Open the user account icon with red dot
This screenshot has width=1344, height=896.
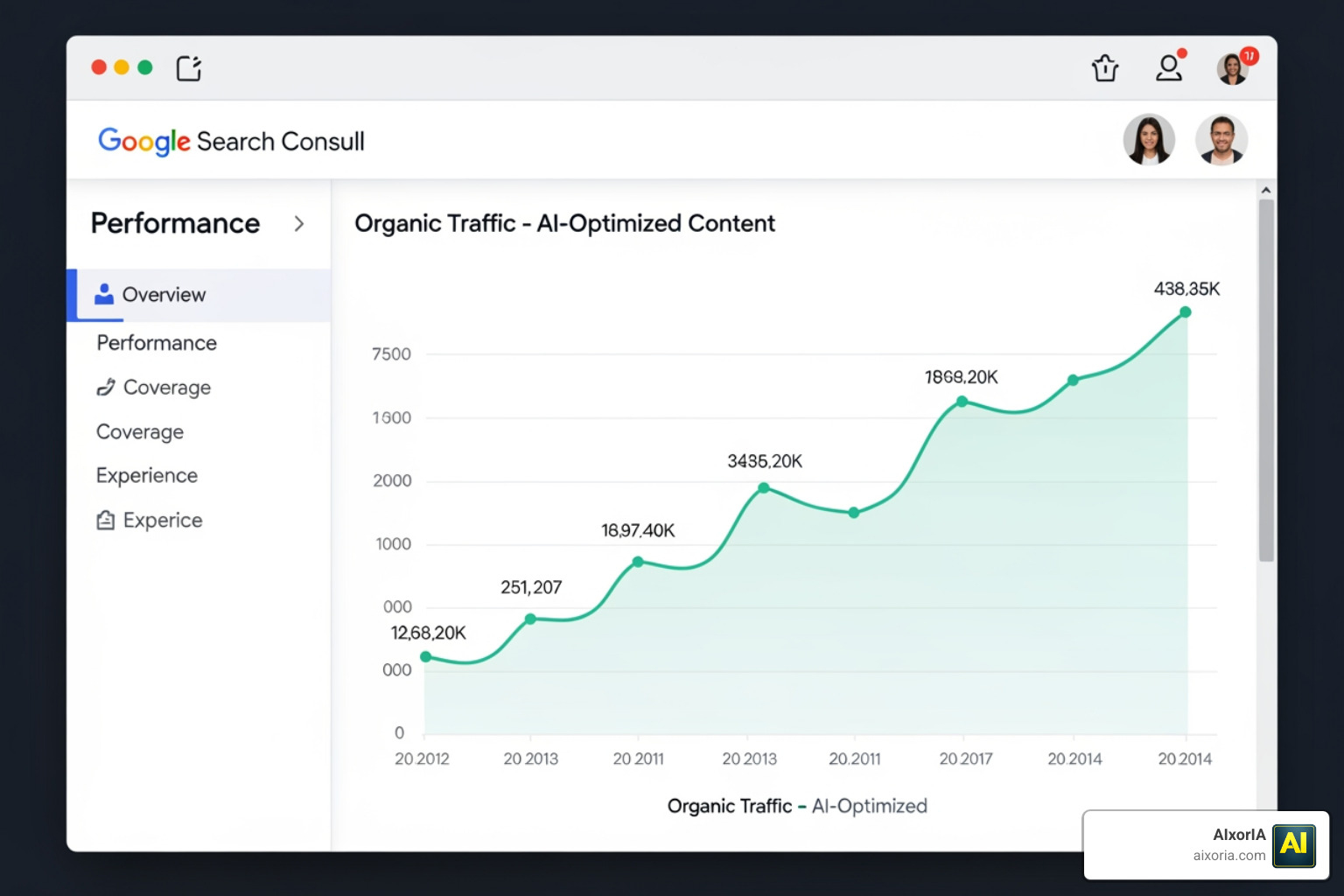(x=1170, y=66)
